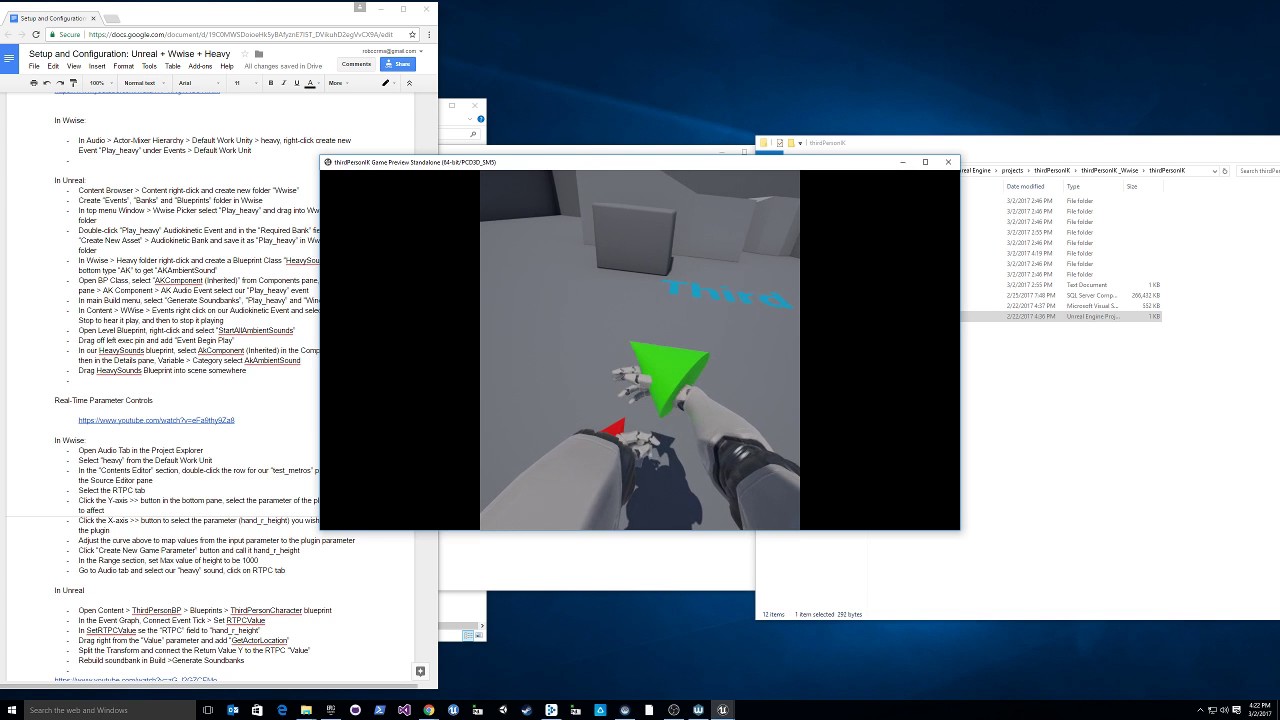Image resolution: width=1280 pixels, height=720 pixels.
Task: Open Microsoft Edge from the taskbar
Action: [x=282, y=710]
